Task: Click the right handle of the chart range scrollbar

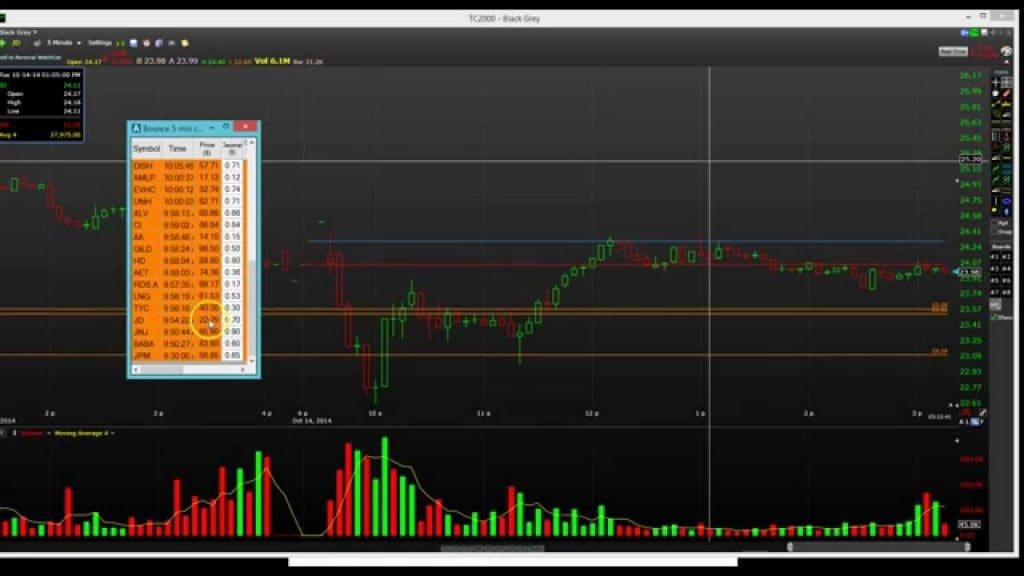Action: pyautogui.click(x=967, y=547)
